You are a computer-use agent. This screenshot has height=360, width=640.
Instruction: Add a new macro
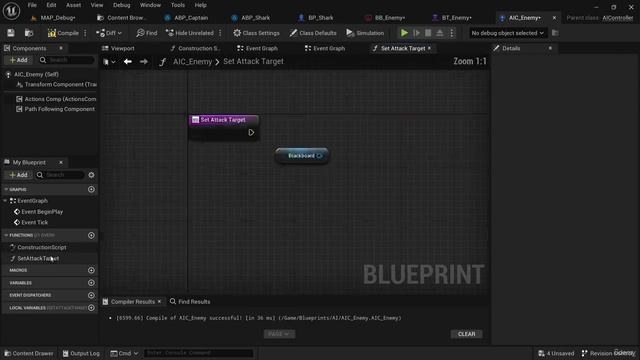click(x=91, y=271)
